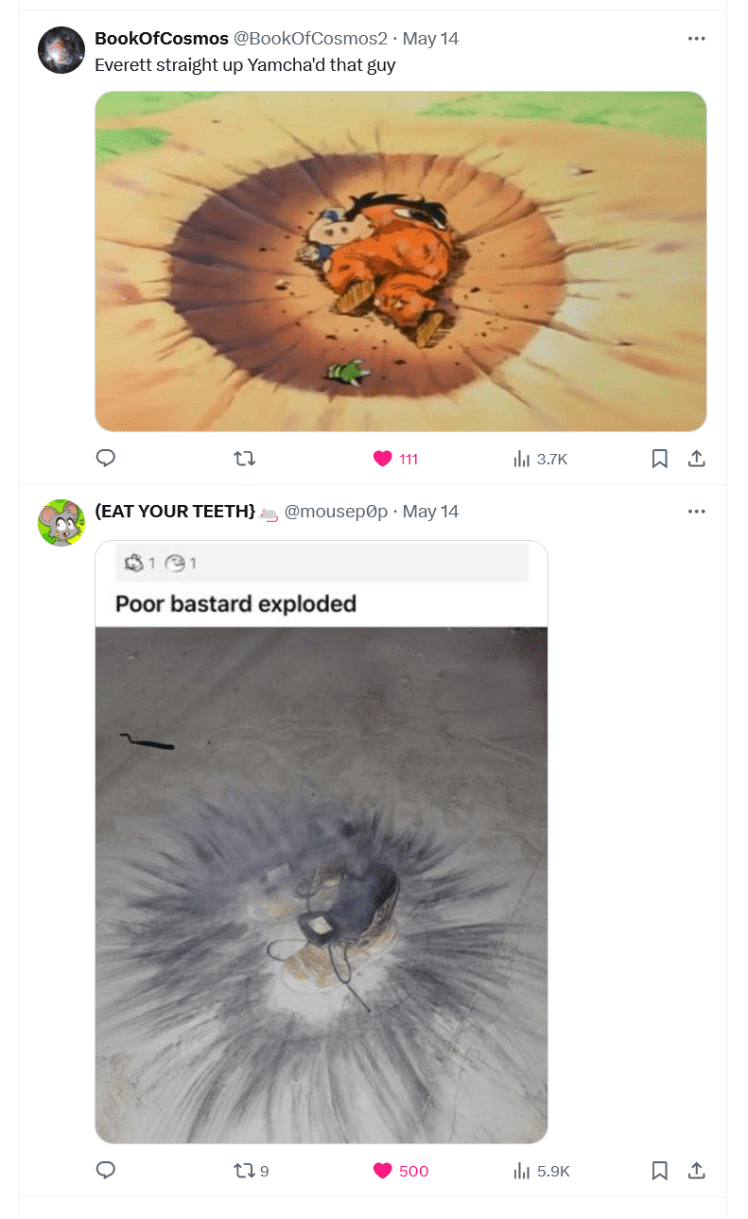The width and height of the screenshot is (748, 1219).
Task: Share the mousep0p tweet
Action: (697, 1171)
